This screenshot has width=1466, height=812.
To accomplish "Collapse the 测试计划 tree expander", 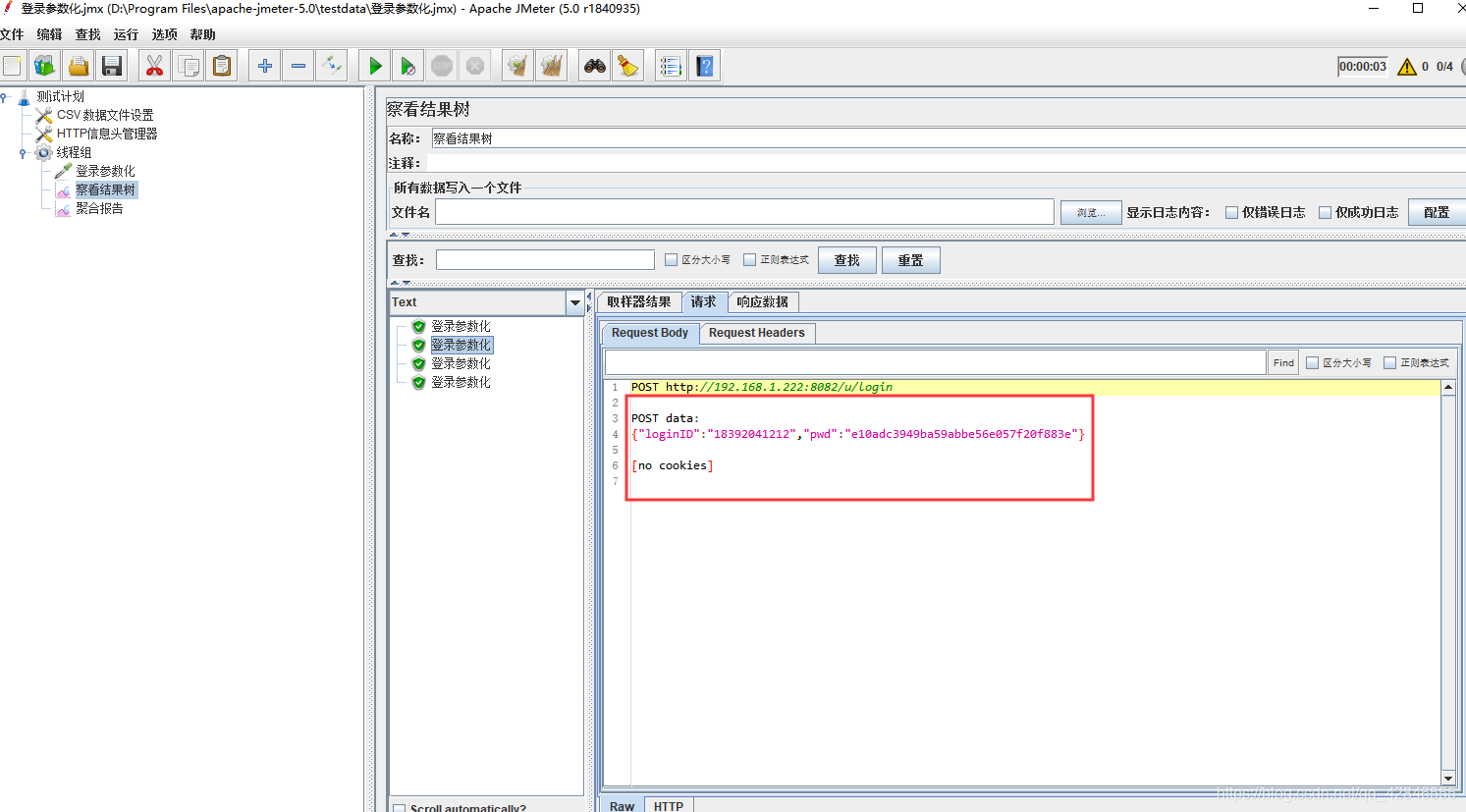I will [x=4, y=96].
